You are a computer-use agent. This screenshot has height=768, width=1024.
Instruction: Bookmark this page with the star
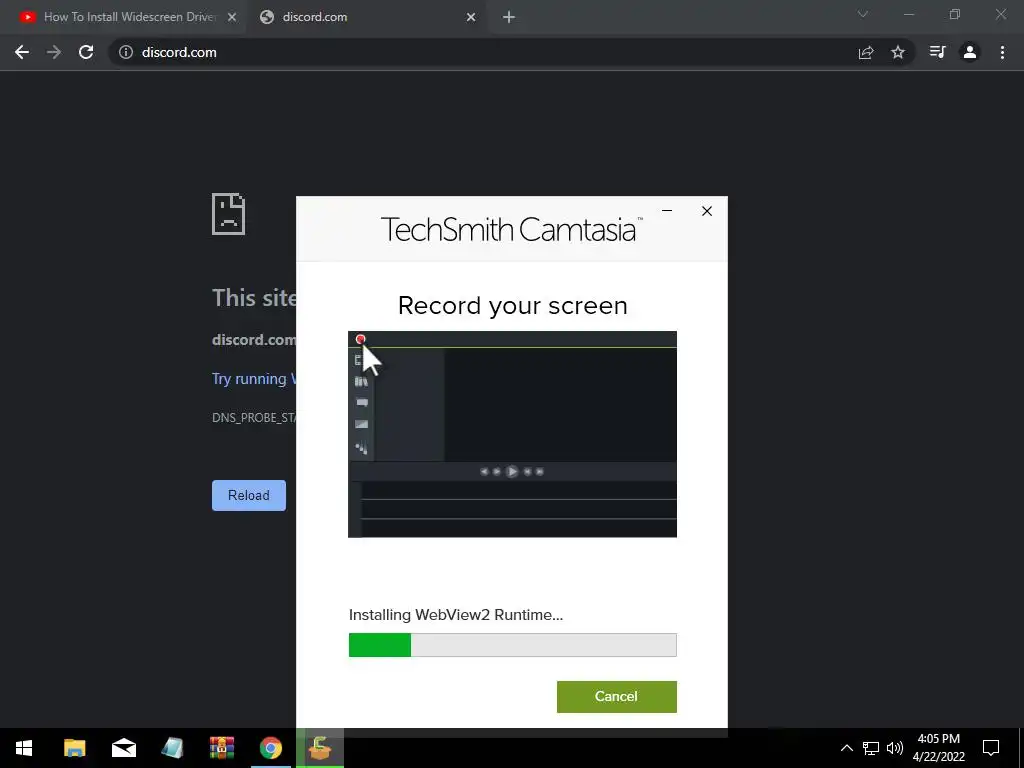point(898,52)
